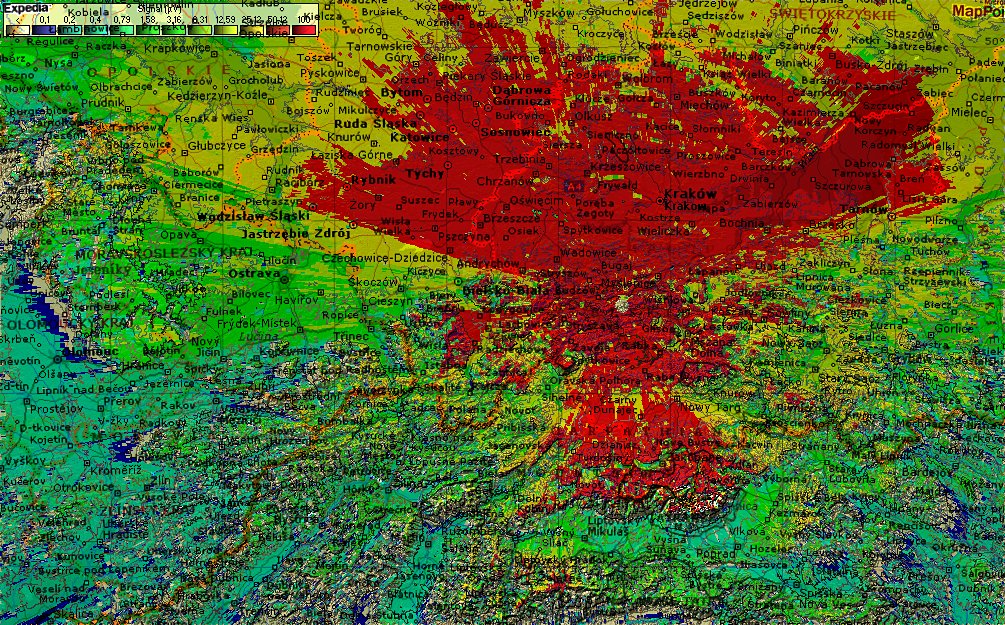The image size is (1005, 625).
Task: Click the A4 motorway shield icon
Action: [574, 186]
